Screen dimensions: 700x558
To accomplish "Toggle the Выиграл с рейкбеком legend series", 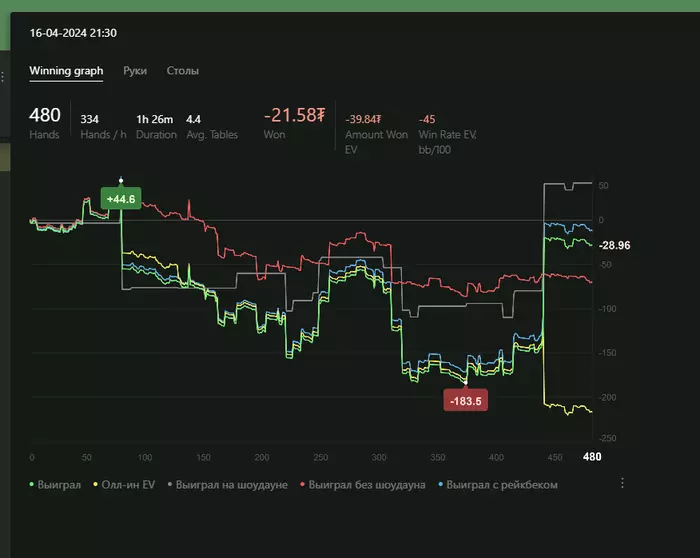I will point(498,485).
